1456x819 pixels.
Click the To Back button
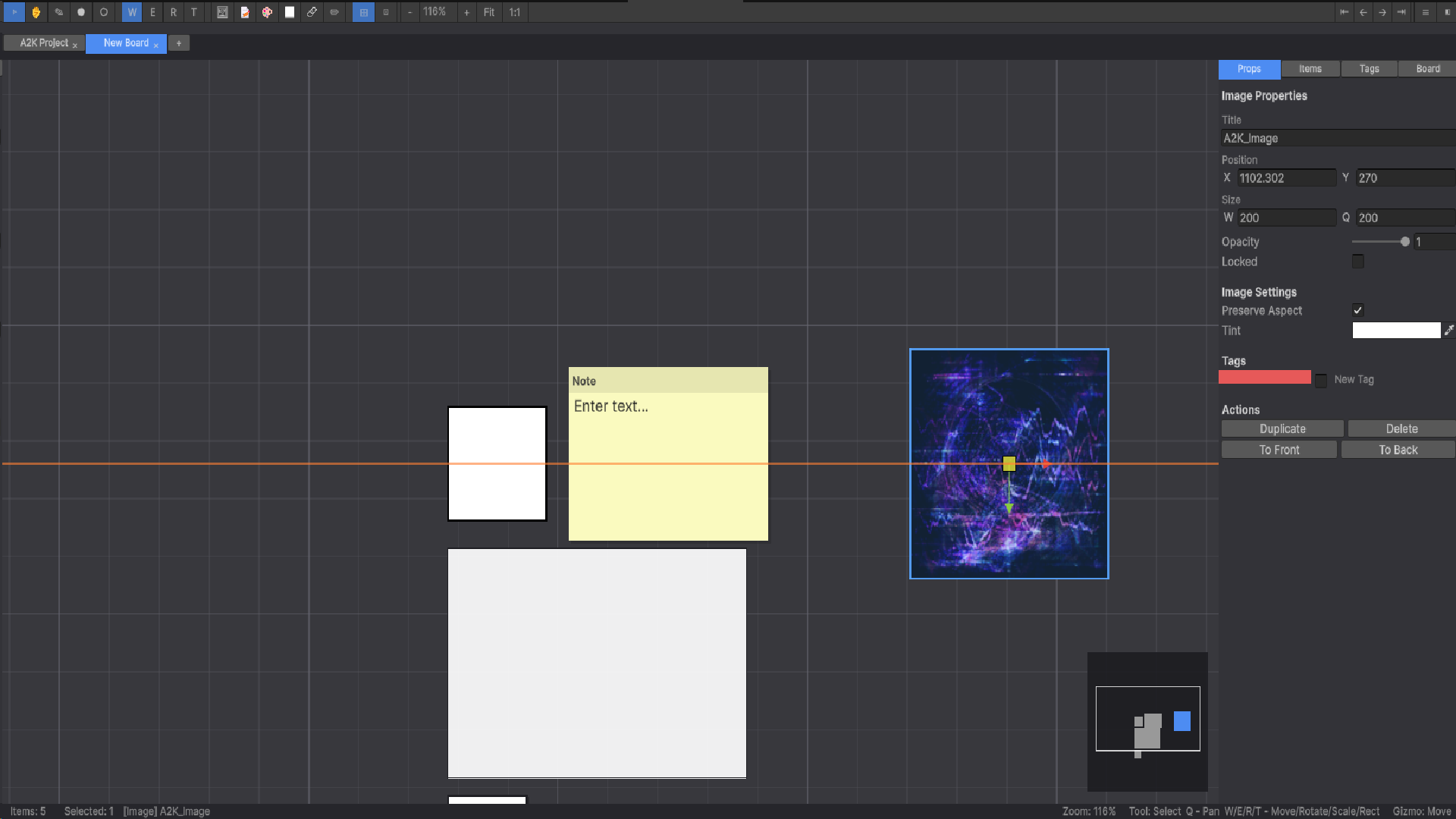point(1398,450)
